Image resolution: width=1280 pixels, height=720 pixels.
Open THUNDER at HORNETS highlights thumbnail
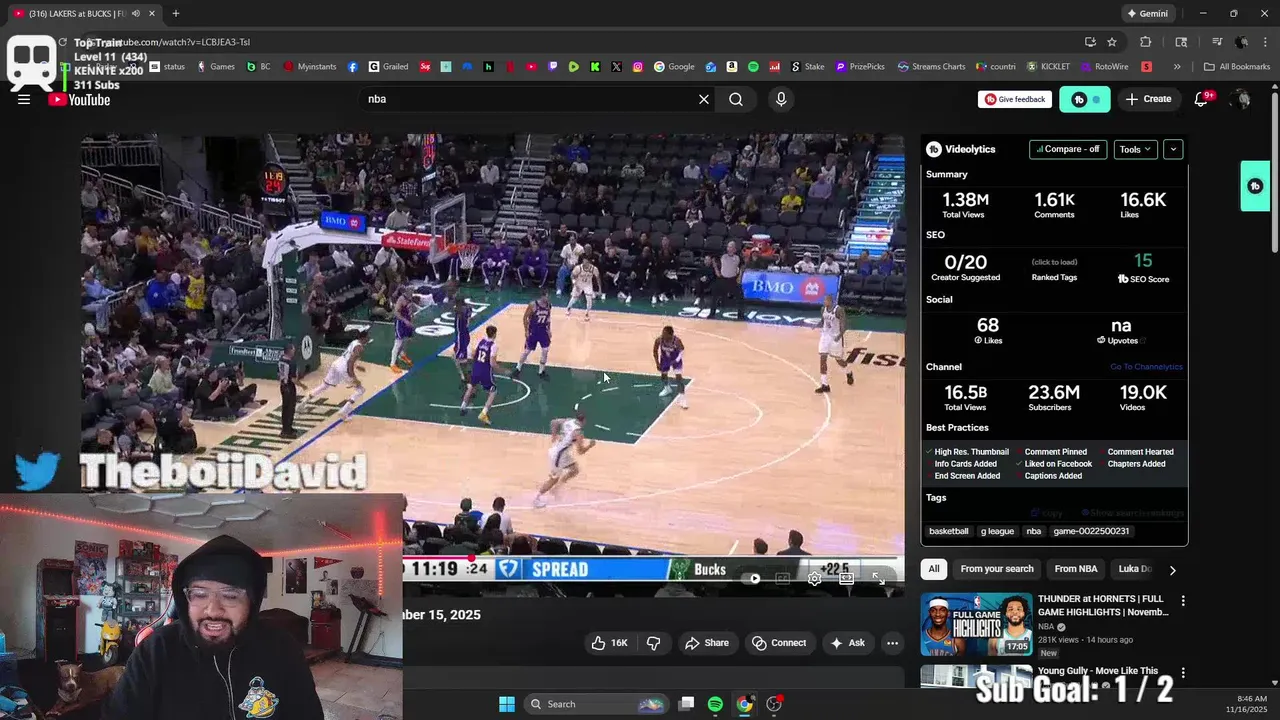(976, 624)
